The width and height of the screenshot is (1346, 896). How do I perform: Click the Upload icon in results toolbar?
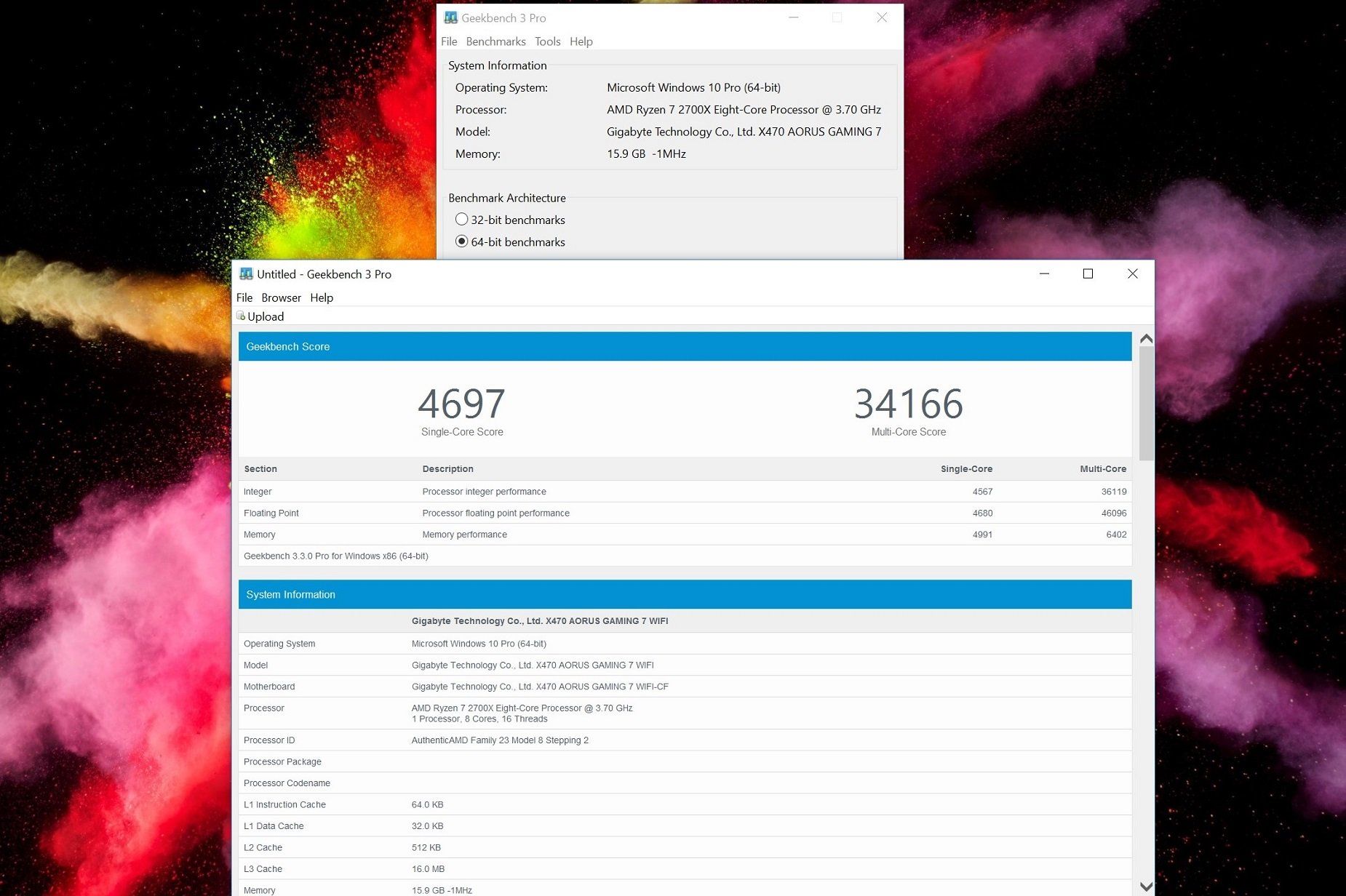point(241,316)
